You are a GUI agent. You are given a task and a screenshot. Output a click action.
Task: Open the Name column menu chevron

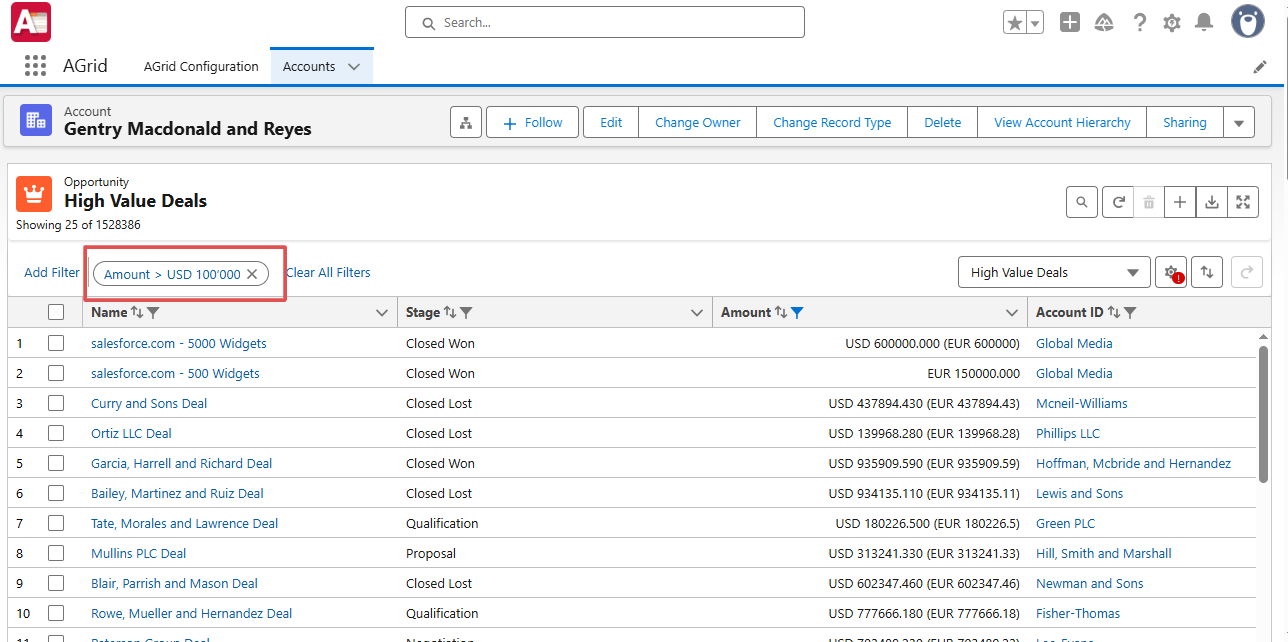pyautogui.click(x=381, y=313)
